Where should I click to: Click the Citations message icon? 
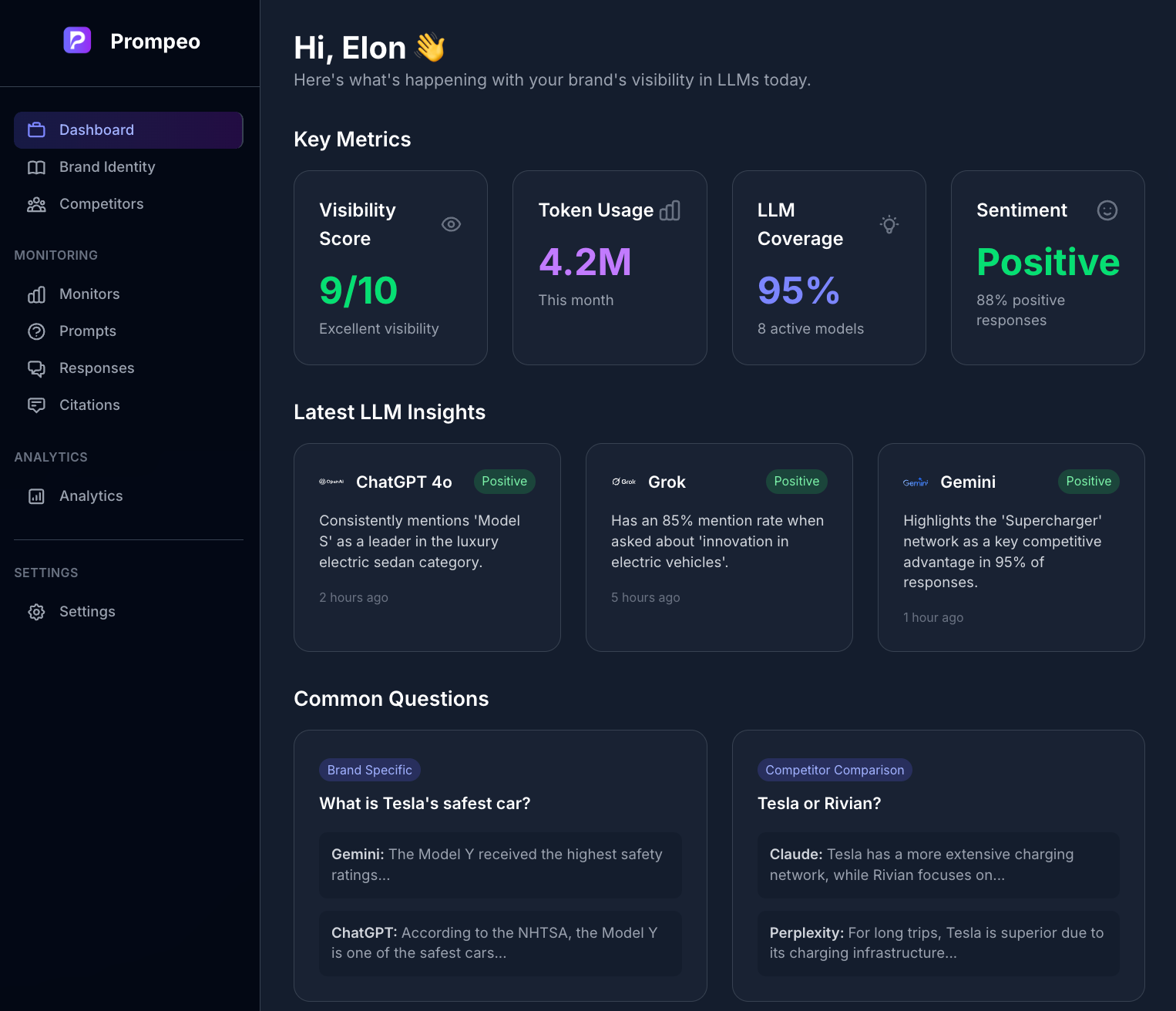[x=36, y=405]
